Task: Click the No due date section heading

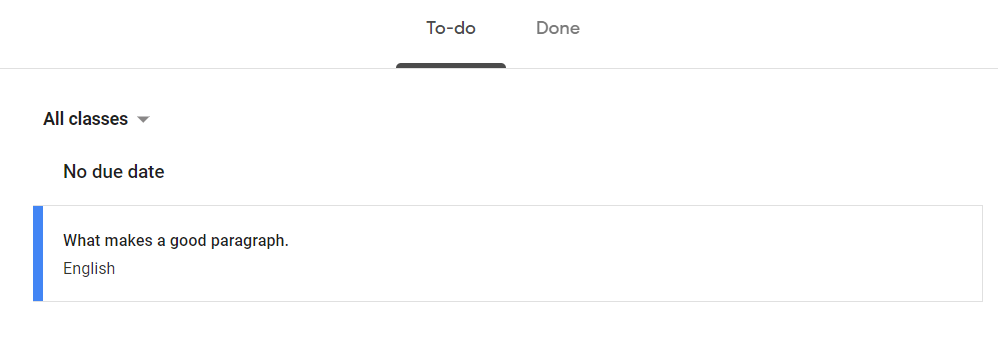Action: click(x=114, y=172)
